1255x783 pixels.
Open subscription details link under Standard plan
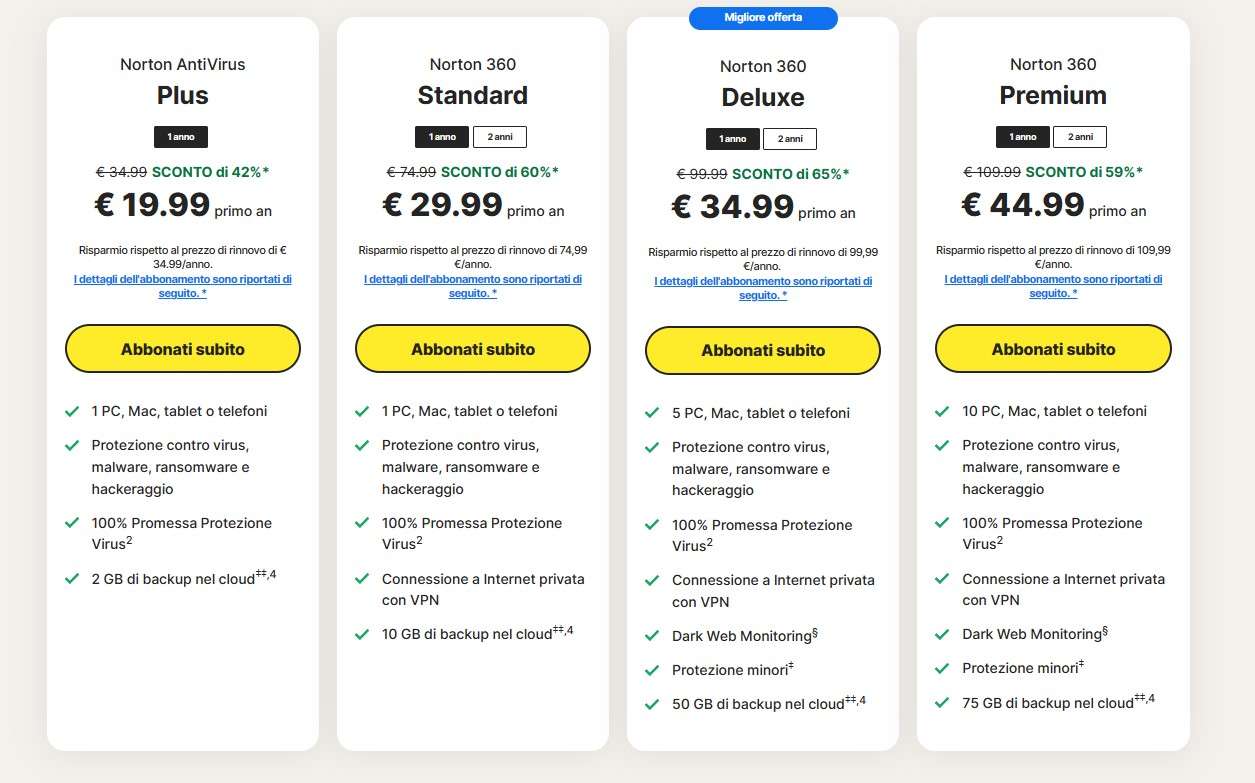(473, 286)
